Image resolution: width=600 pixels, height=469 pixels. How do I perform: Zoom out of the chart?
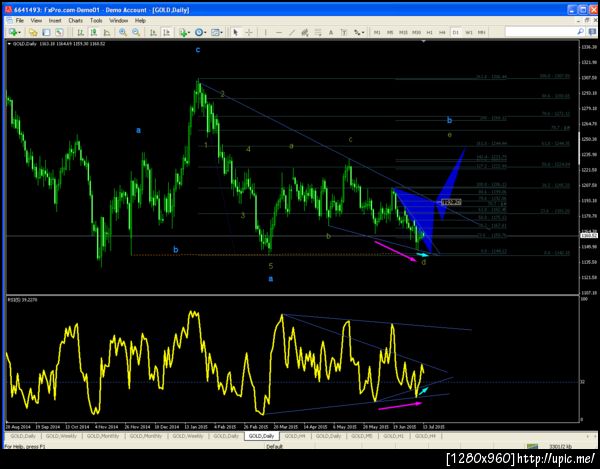pyautogui.click(x=136, y=33)
